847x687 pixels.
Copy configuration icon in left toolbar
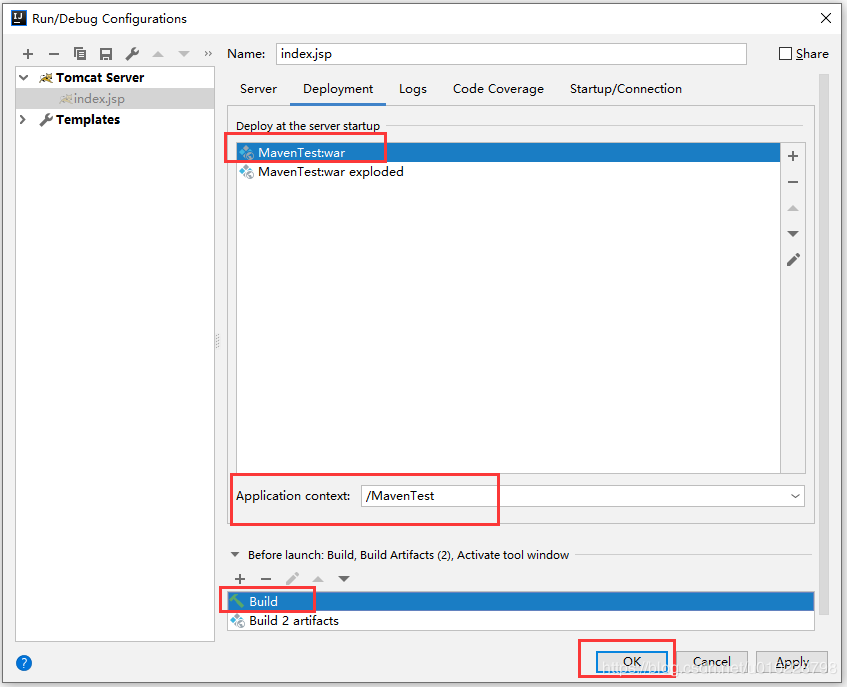[x=79, y=54]
